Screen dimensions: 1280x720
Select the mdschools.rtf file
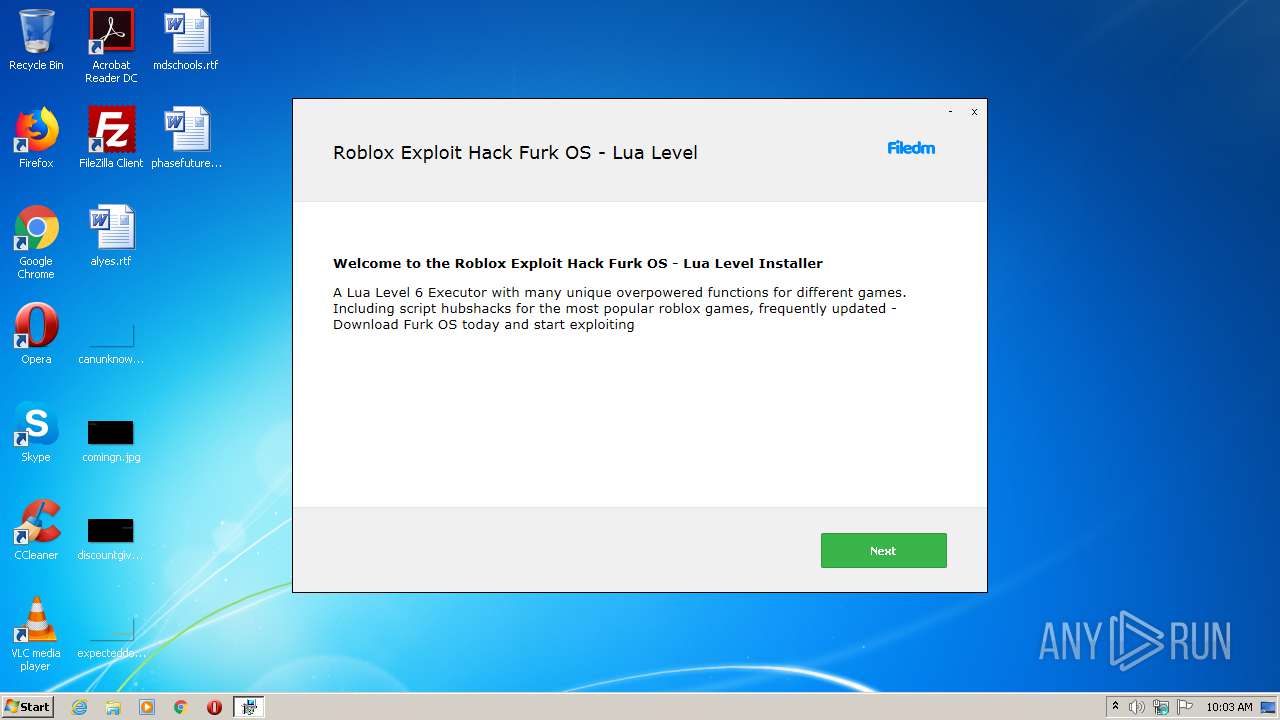click(x=186, y=41)
